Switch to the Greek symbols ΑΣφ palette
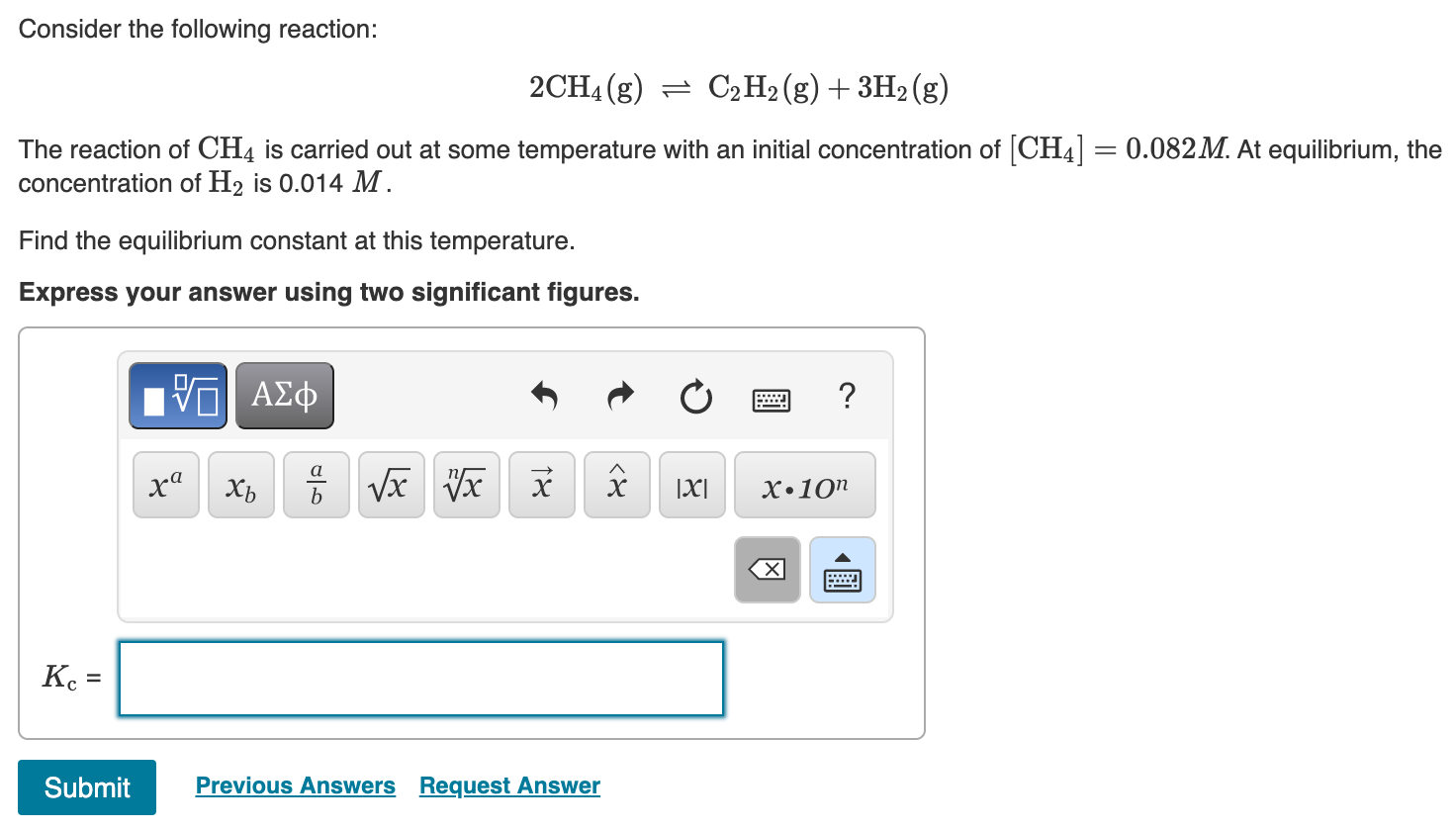This screenshot has height=831, width=1456. click(284, 395)
